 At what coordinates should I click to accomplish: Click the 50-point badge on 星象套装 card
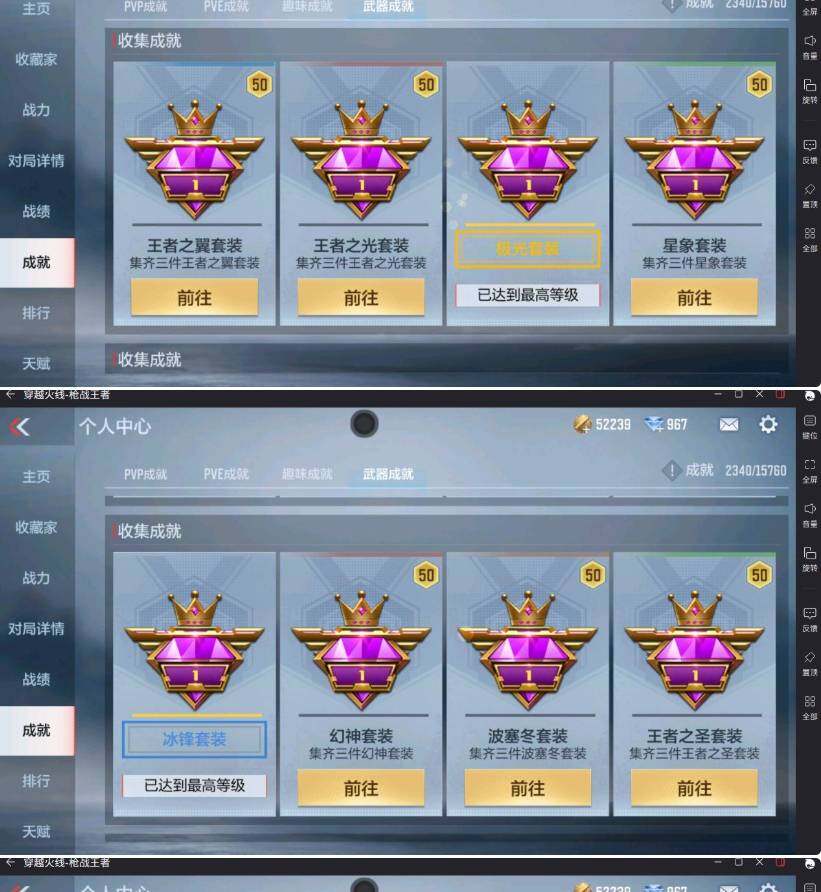pos(760,85)
